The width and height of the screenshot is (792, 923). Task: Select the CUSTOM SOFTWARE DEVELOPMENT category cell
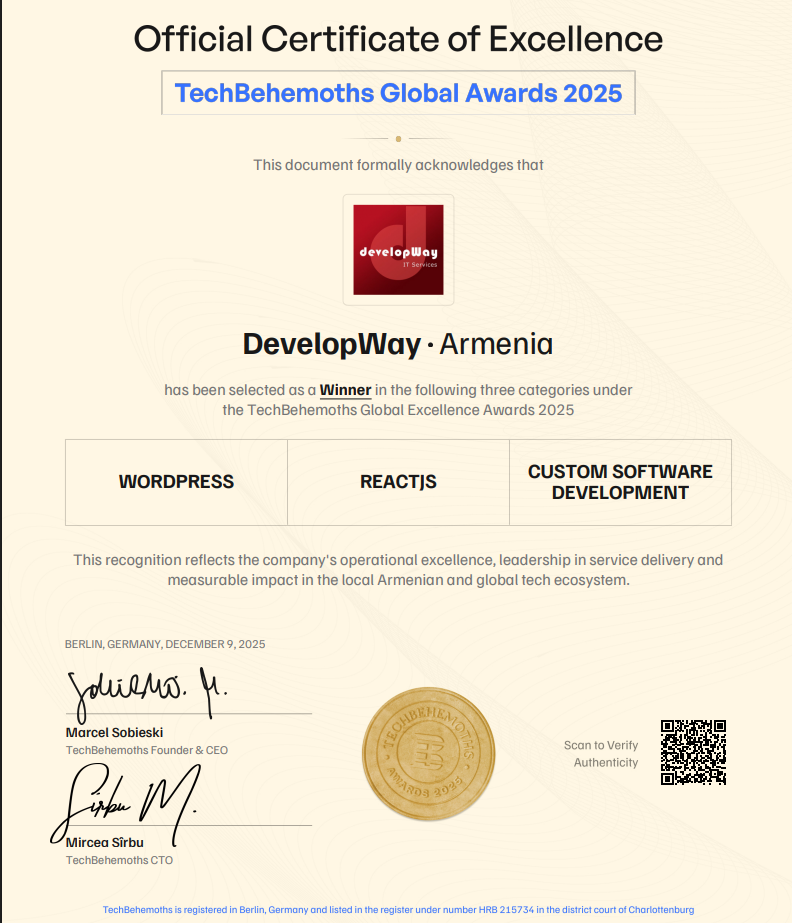pyautogui.click(x=620, y=482)
